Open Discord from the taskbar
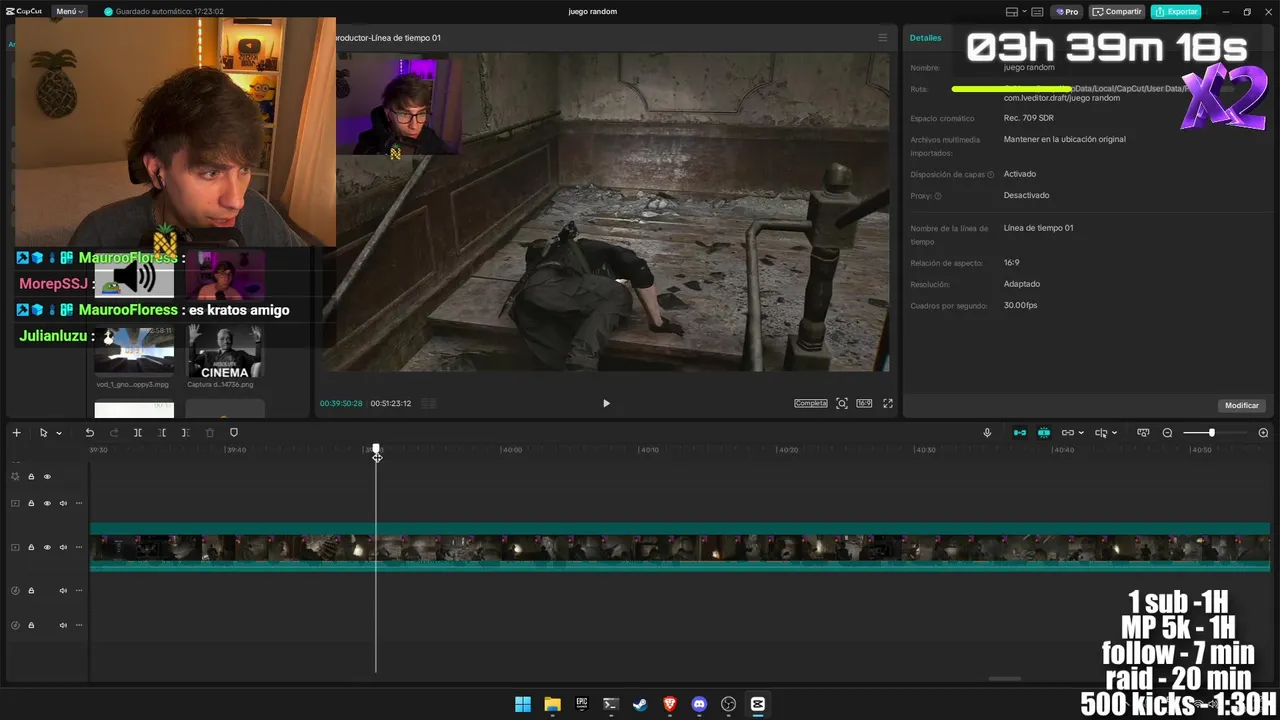 point(699,704)
